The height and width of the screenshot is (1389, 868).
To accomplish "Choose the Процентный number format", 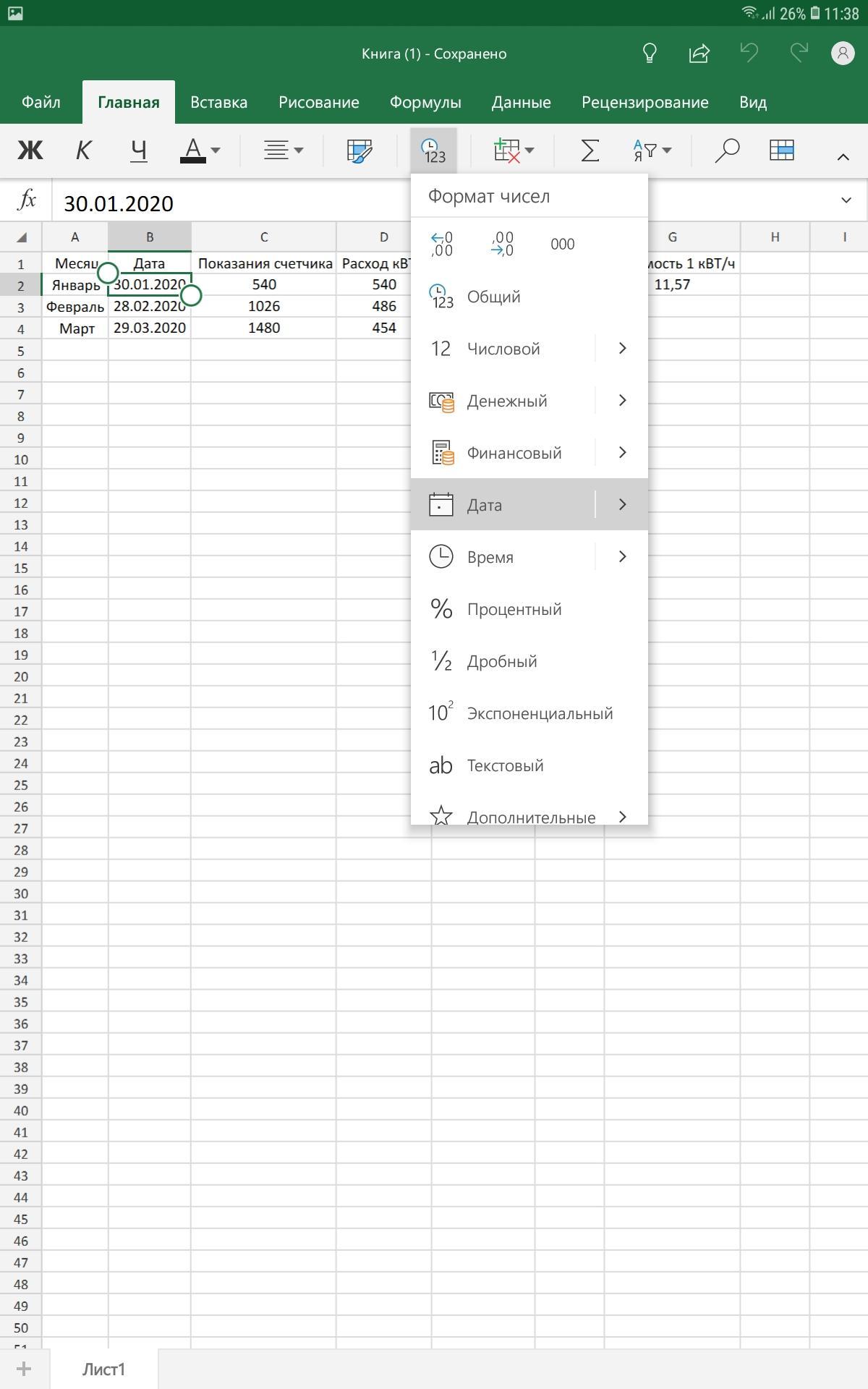I will pos(529,609).
